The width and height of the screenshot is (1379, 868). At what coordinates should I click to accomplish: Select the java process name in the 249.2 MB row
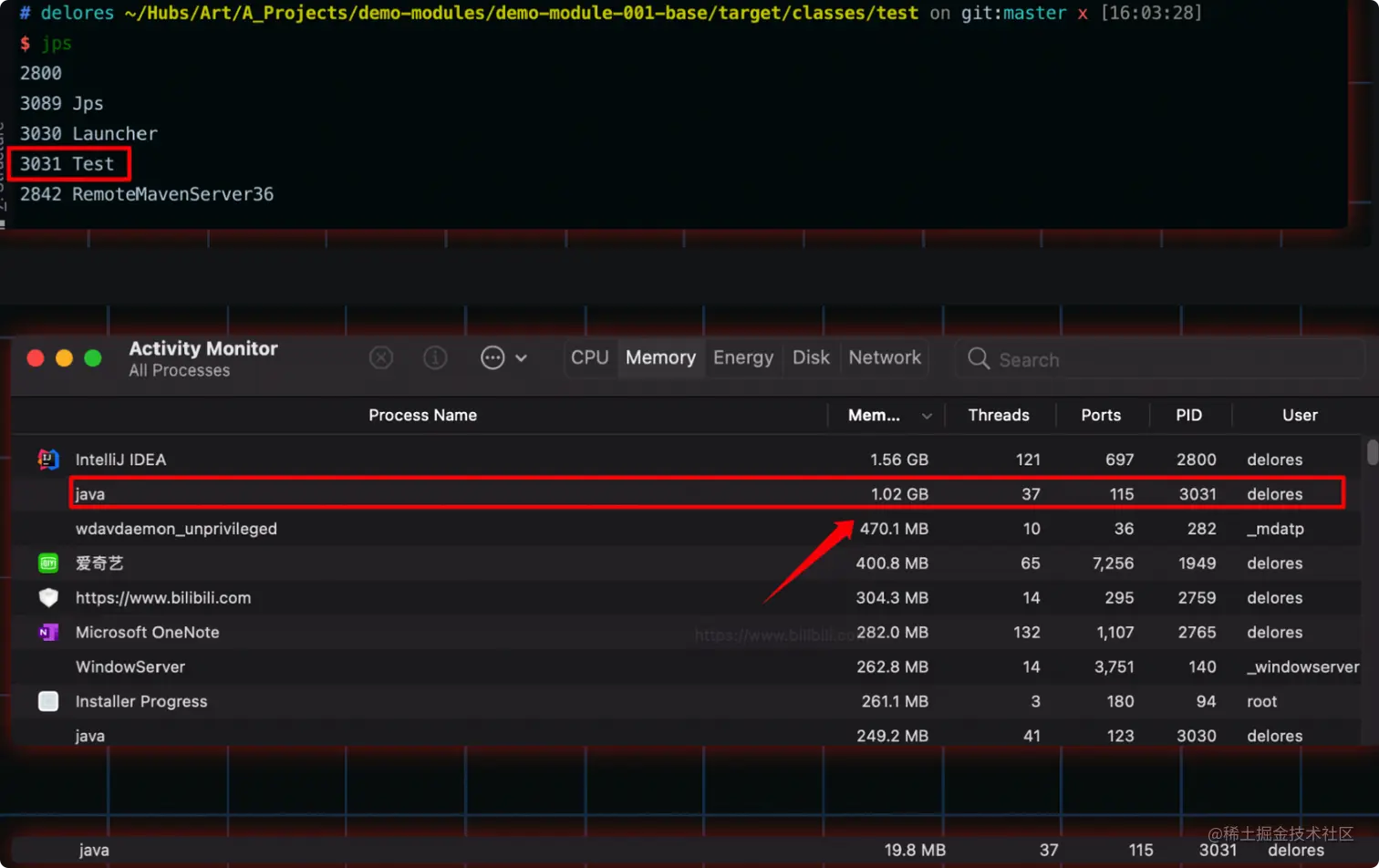90,736
